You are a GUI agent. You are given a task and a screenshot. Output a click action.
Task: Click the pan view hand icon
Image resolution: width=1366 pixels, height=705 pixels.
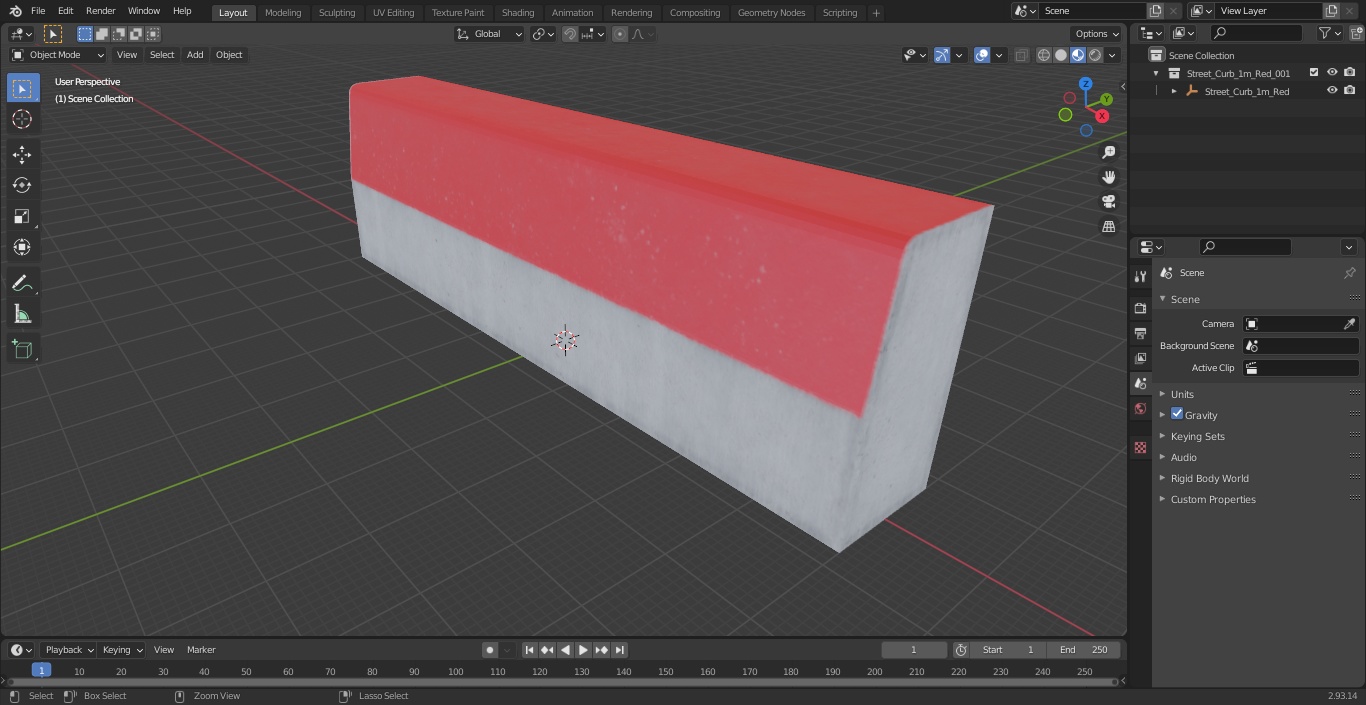click(1108, 177)
